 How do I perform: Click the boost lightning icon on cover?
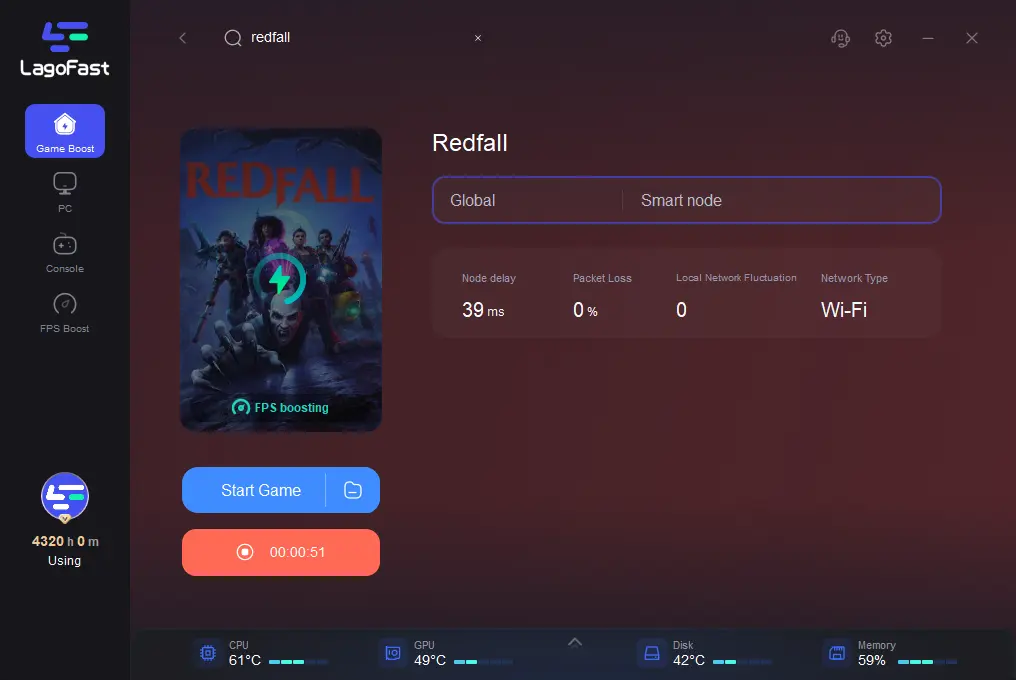280,279
